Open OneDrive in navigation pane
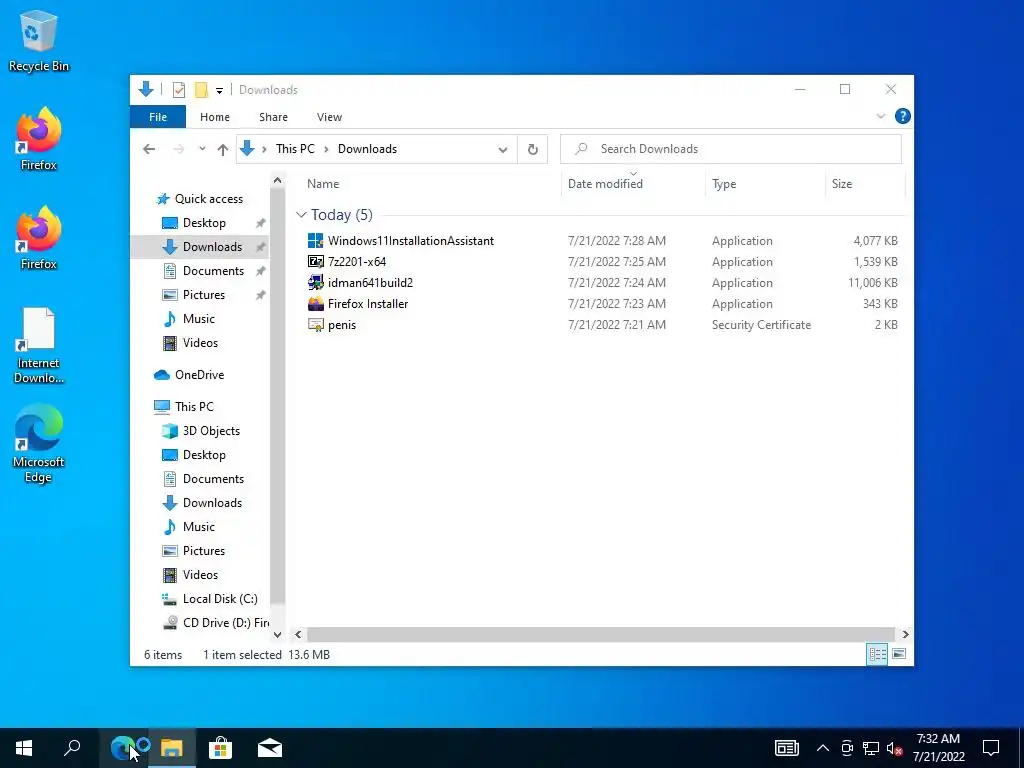Viewport: 1024px width, 768px height. pos(199,375)
